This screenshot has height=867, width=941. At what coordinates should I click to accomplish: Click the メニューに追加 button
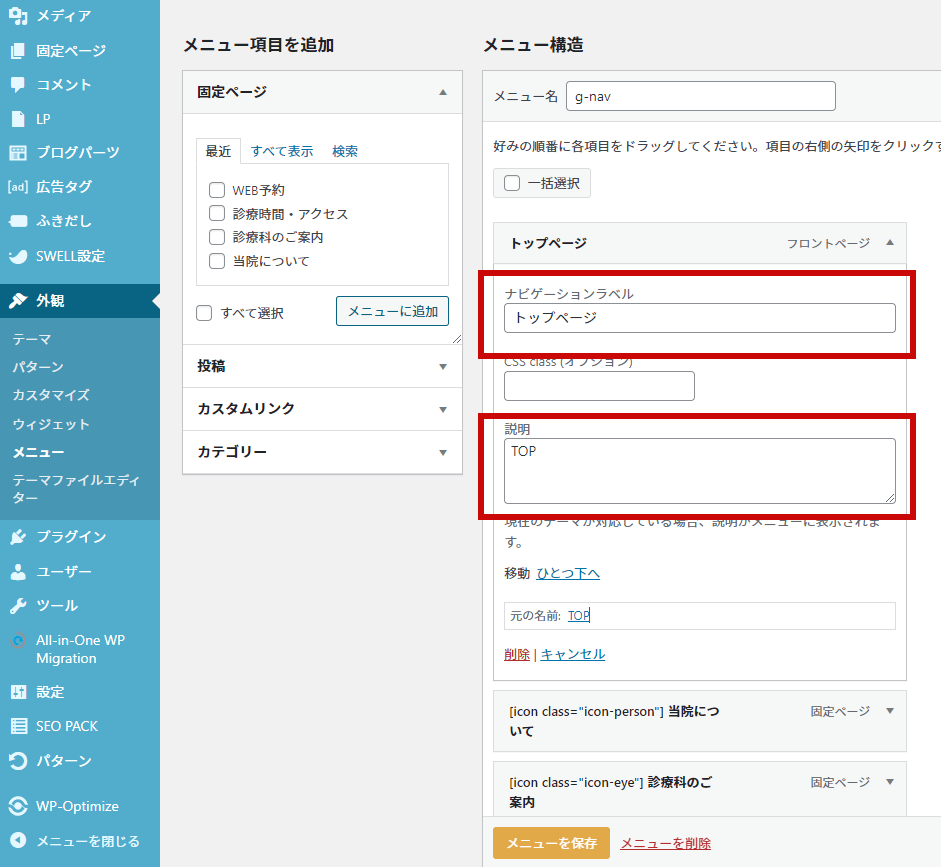[392, 311]
